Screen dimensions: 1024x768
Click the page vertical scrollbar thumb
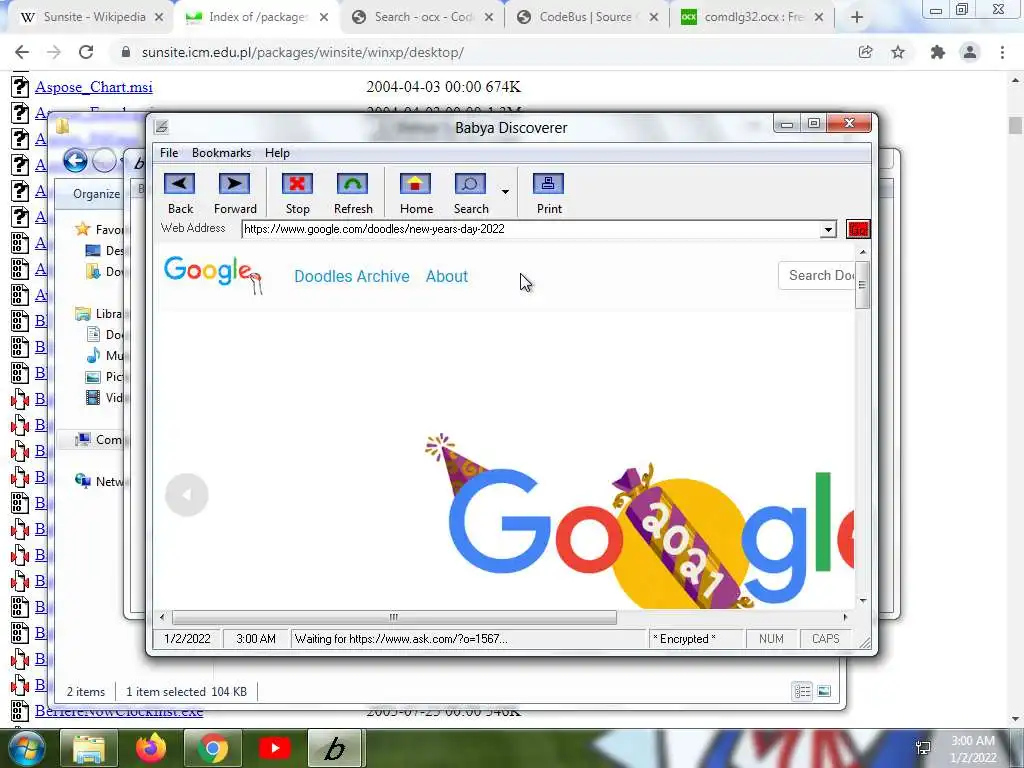point(862,285)
